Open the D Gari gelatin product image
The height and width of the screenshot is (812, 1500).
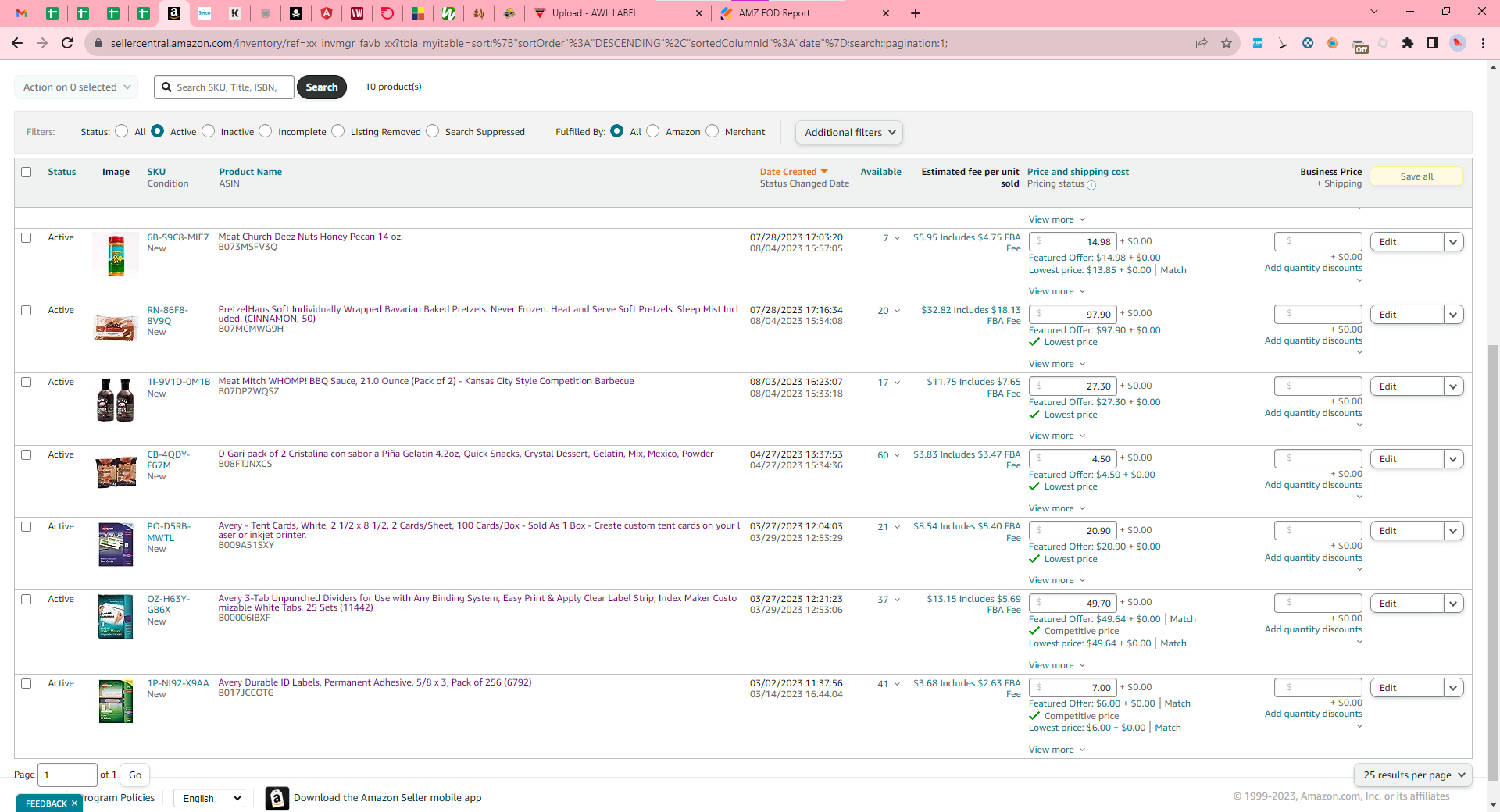[x=116, y=472]
